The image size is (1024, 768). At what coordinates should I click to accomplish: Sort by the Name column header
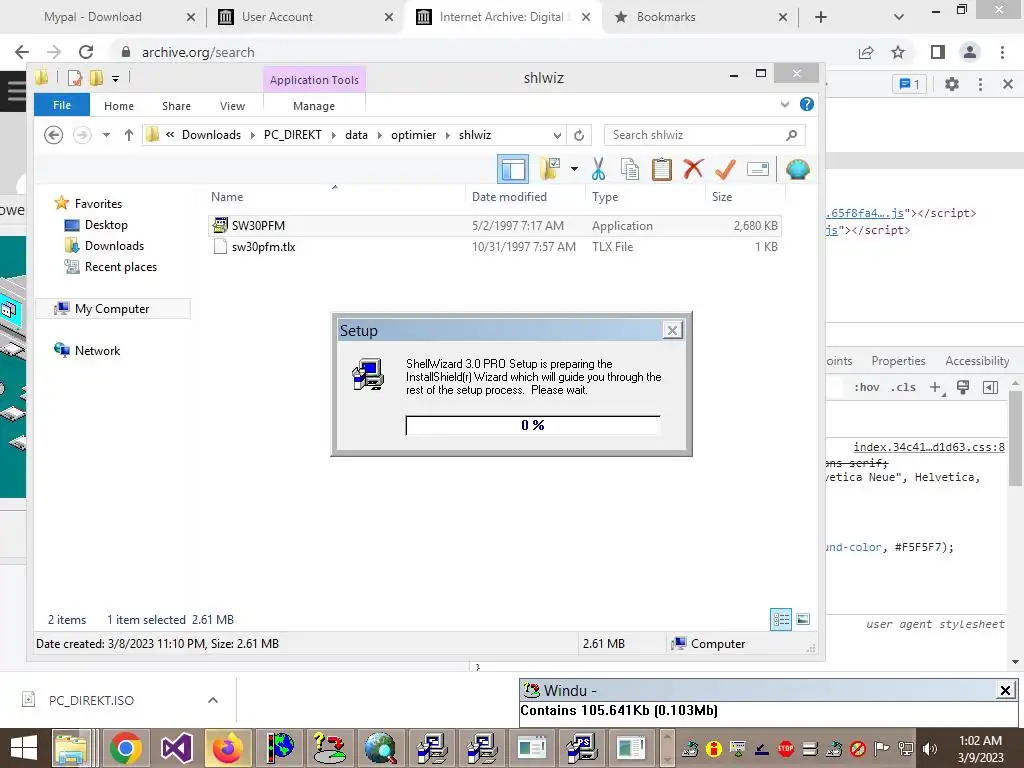coord(227,197)
